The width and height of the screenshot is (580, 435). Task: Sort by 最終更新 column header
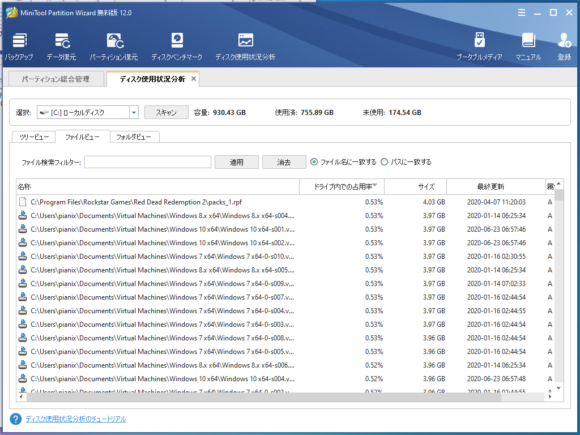(x=496, y=186)
